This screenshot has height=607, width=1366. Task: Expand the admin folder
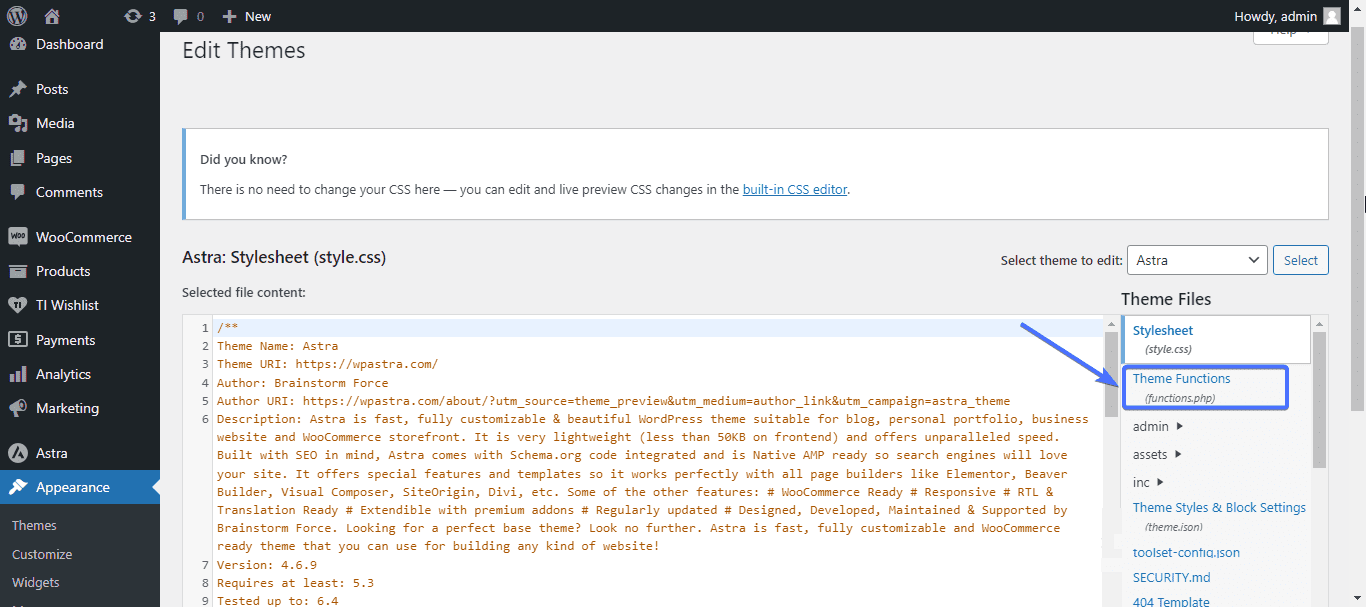[x=1158, y=426]
